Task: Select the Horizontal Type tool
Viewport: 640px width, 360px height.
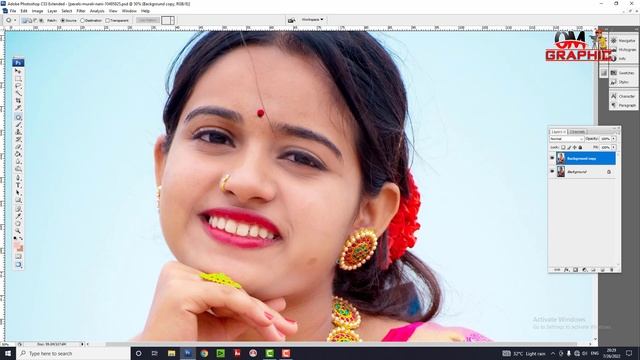Action: pyautogui.click(x=18, y=185)
